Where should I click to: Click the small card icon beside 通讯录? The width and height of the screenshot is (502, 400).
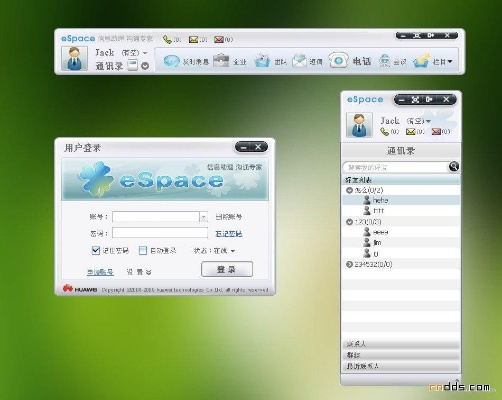132,65
